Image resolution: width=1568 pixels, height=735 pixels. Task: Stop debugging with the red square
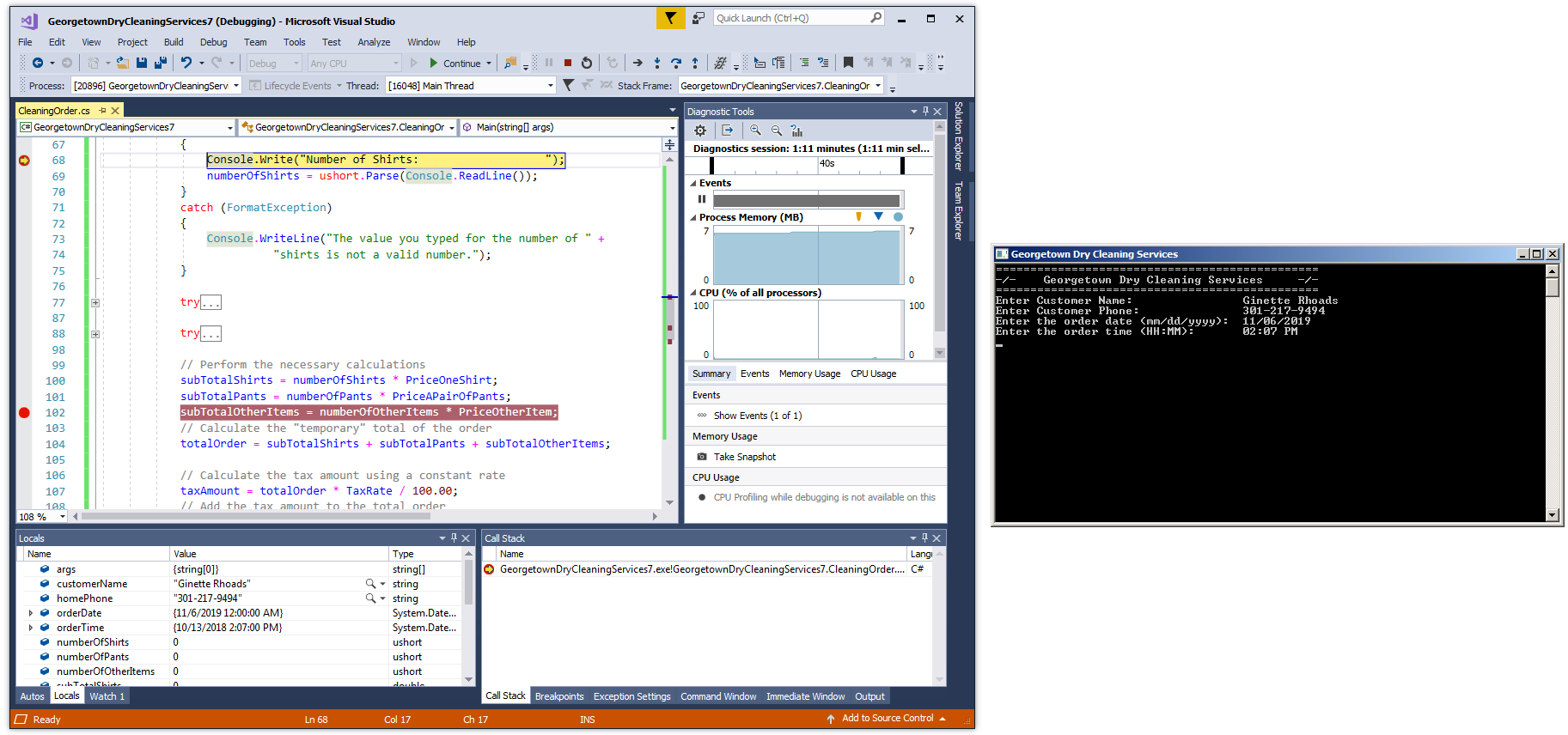click(x=568, y=63)
